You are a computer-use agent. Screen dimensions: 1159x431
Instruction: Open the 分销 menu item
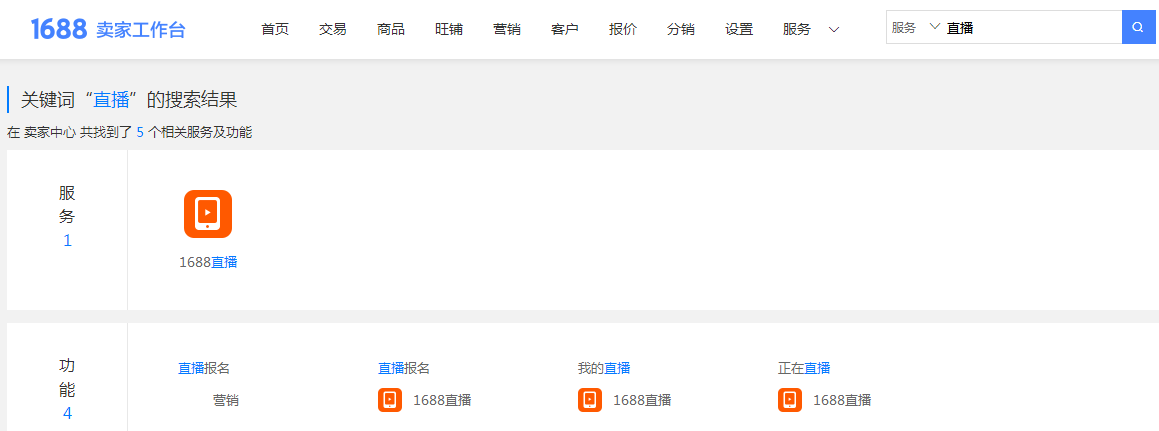[681, 29]
